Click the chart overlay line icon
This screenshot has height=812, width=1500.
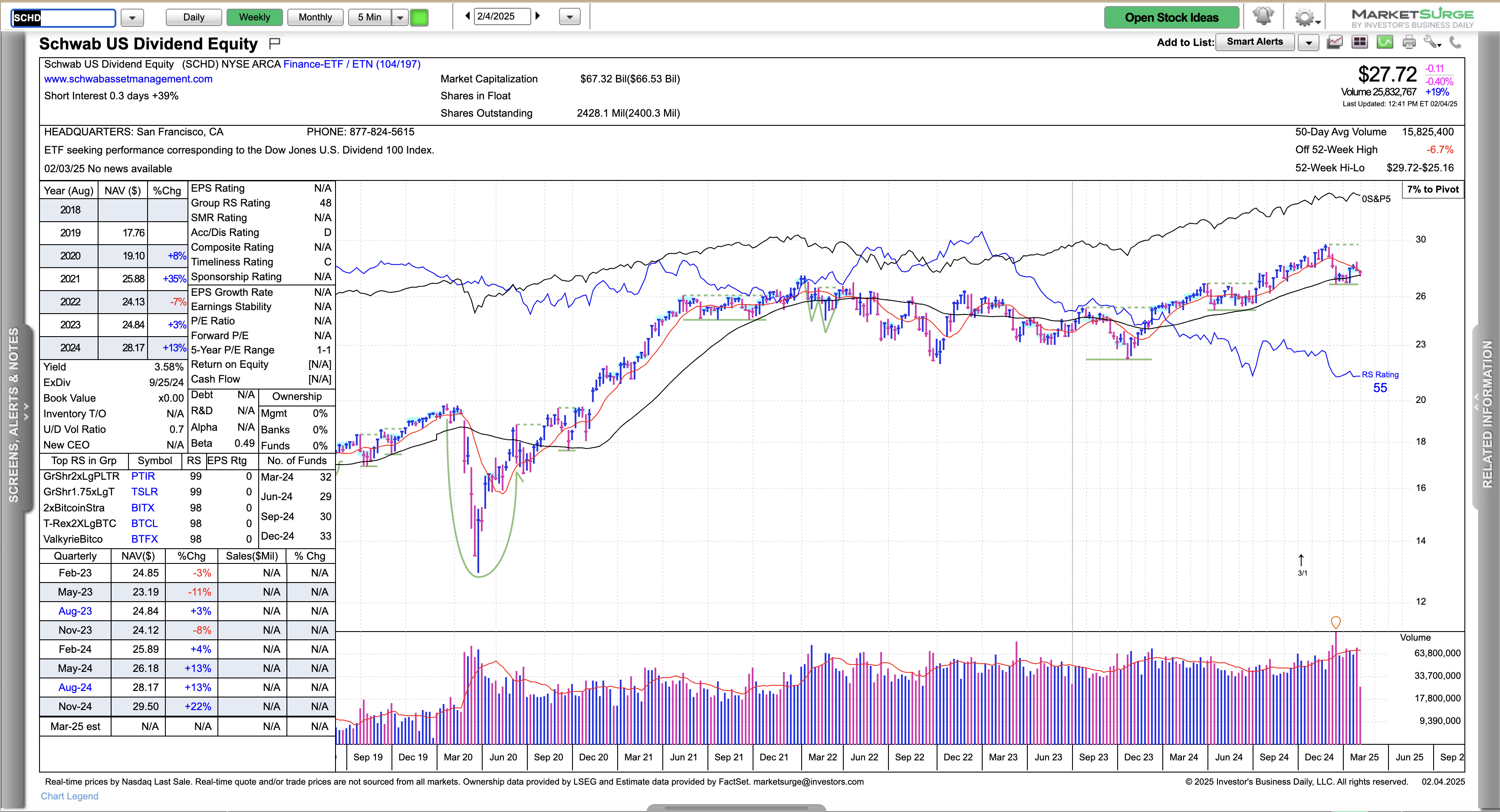tap(1335, 42)
